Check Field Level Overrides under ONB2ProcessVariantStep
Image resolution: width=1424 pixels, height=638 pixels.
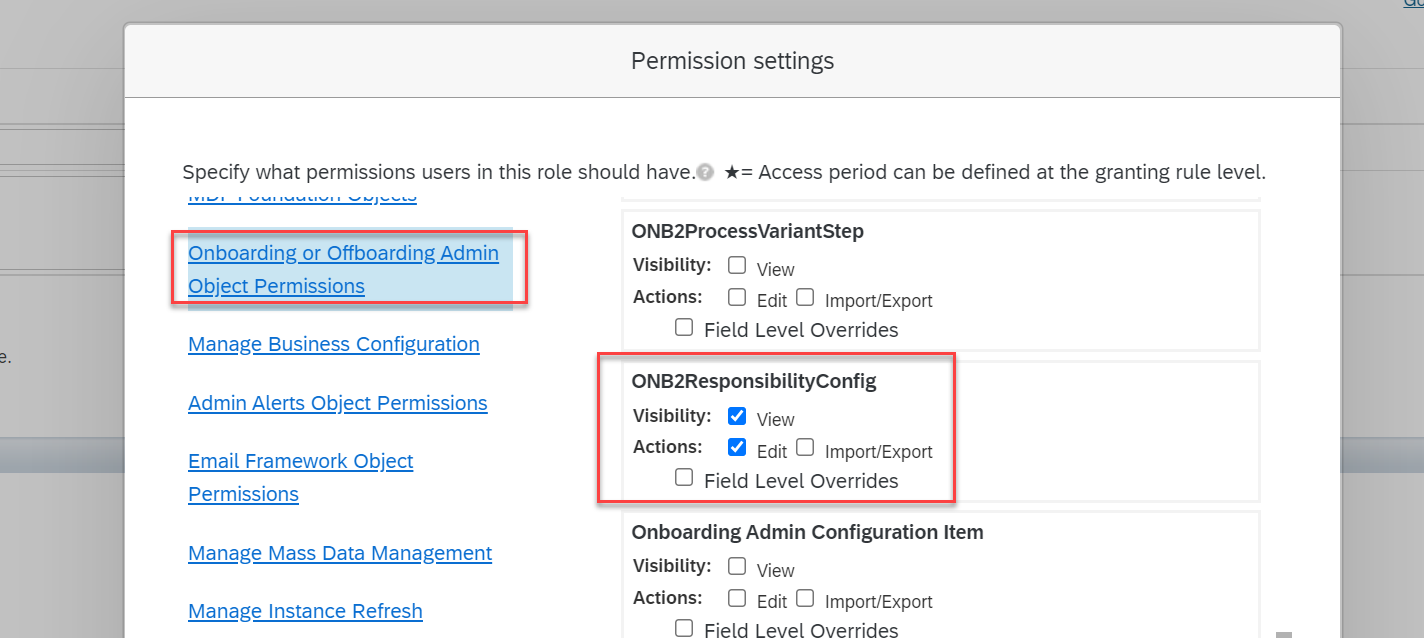click(684, 326)
